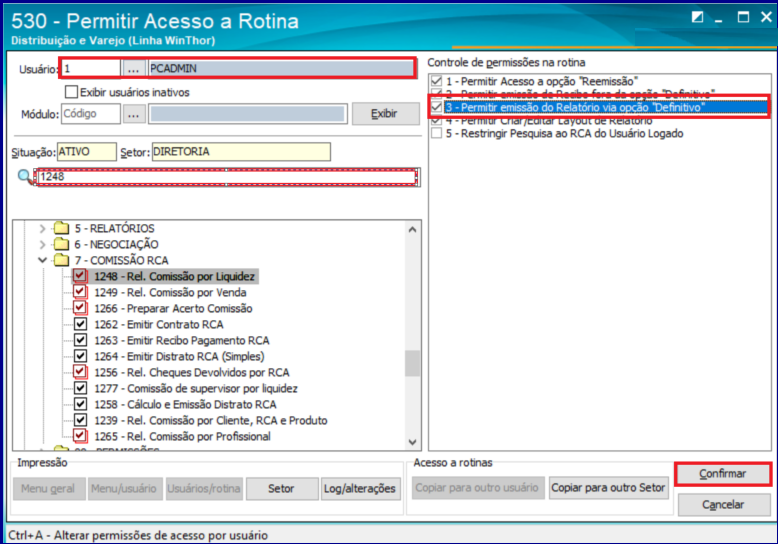The width and height of the screenshot is (778, 544).
Task: Toggle checkbox for routine 1258 Cálculo Distrato
Action: [80, 404]
